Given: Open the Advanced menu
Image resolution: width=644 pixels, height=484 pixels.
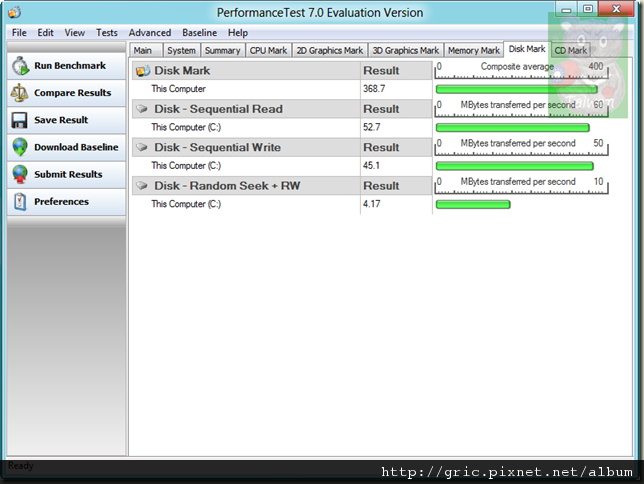Looking at the screenshot, I should (x=150, y=32).
